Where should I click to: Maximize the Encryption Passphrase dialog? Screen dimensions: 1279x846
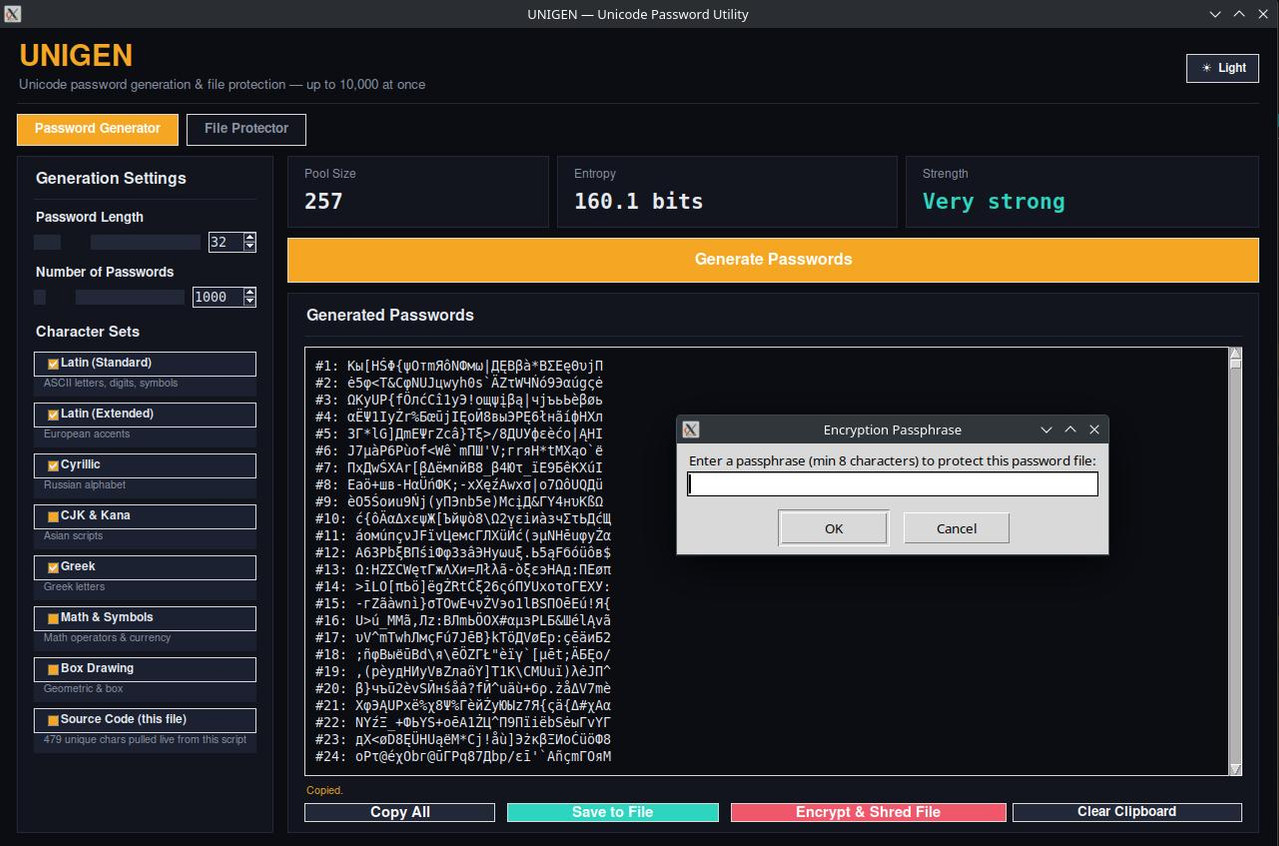(x=1070, y=430)
